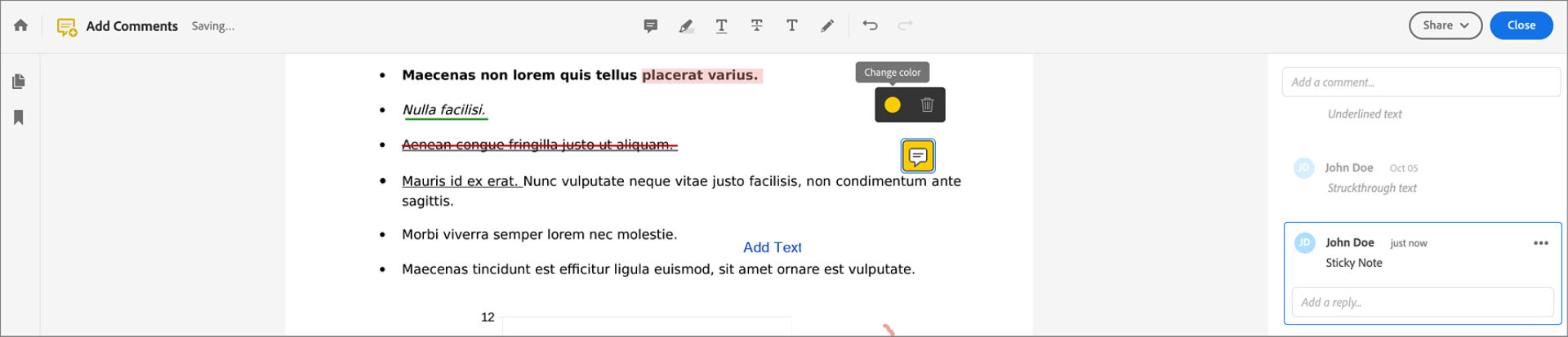Select the yellow sticky note on page
The height and width of the screenshot is (337, 1568).
(x=918, y=156)
